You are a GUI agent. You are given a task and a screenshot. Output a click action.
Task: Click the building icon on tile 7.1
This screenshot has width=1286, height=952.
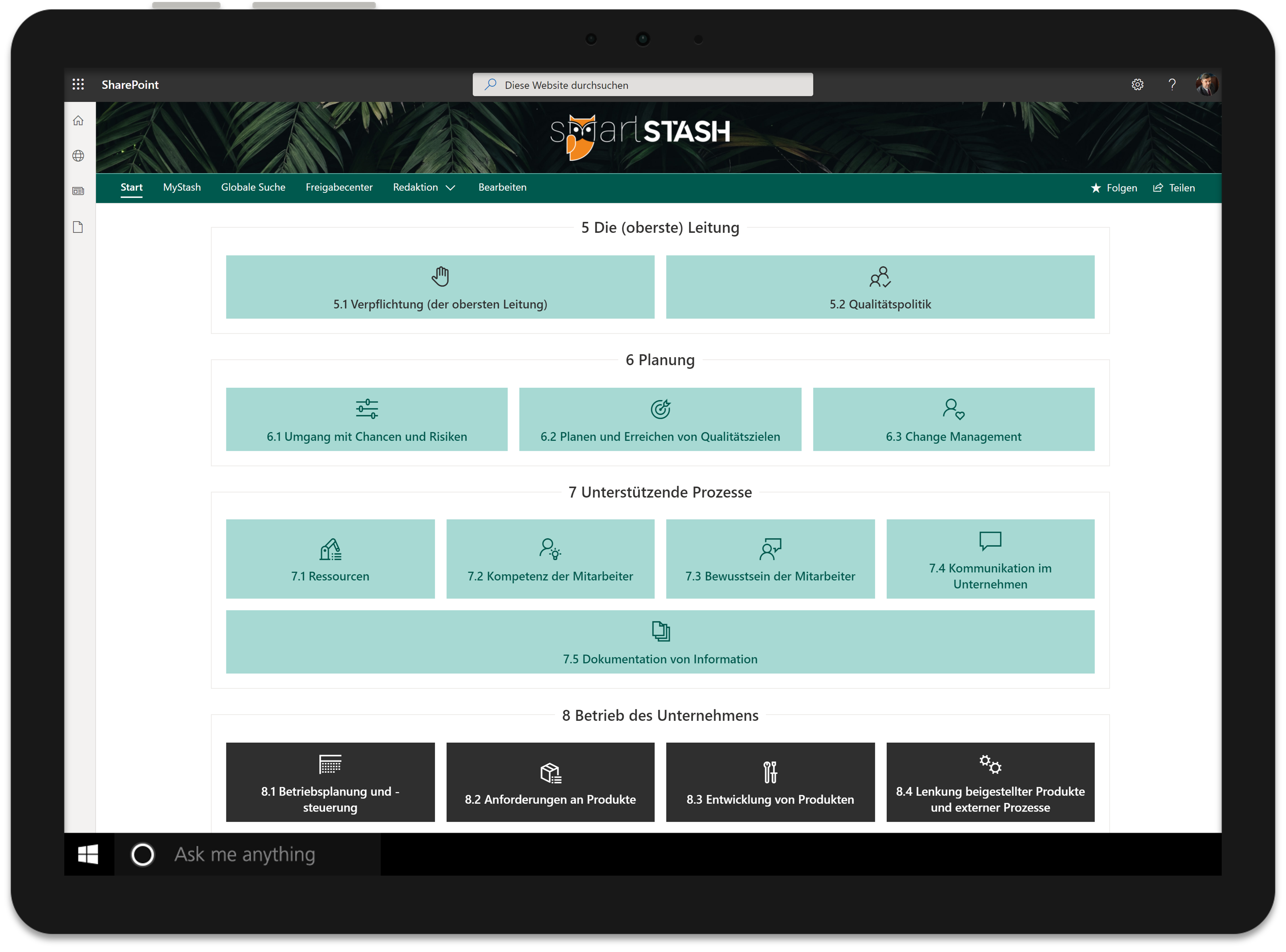tap(330, 549)
